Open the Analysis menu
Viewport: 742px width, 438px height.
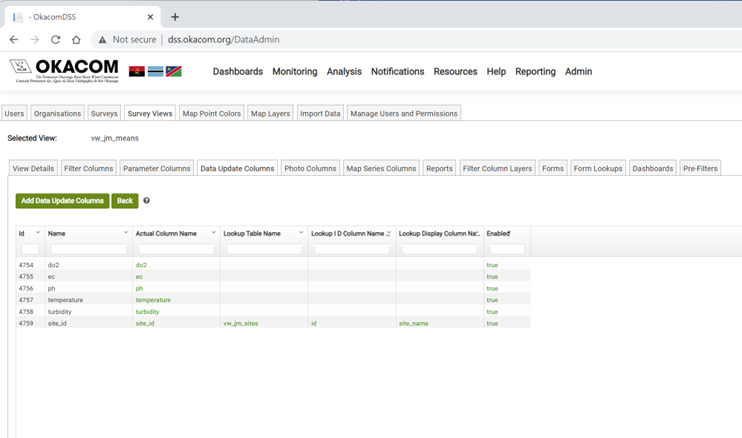click(x=344, y=71)
